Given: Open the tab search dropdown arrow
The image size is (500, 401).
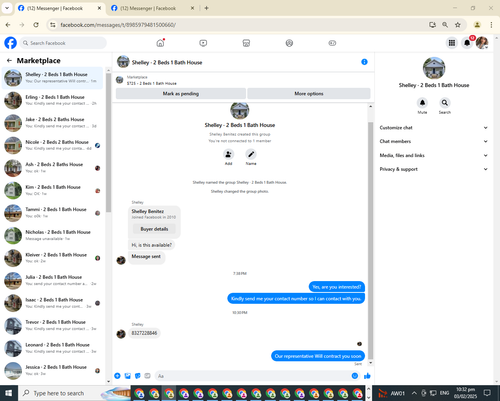Looking at the screenshot, I should 7,8.
